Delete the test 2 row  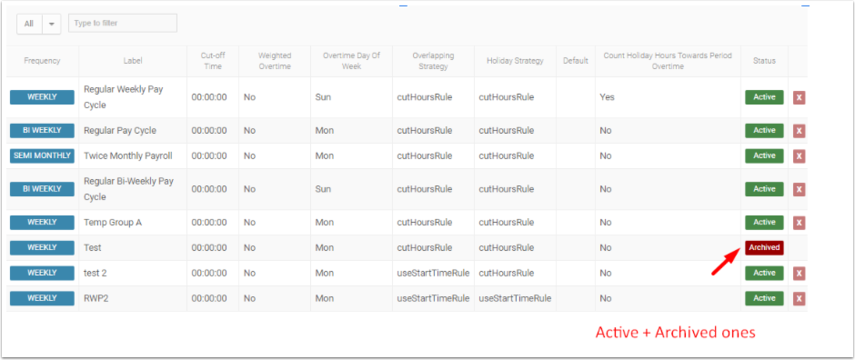point(799,273)
